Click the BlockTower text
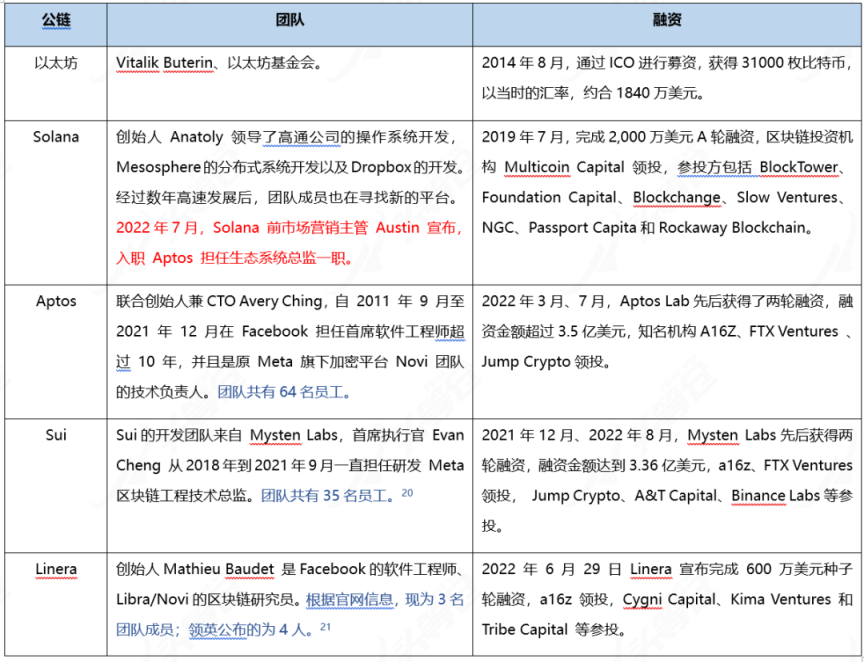The width and height of the screenshot is (864, 662). (799, 167)
